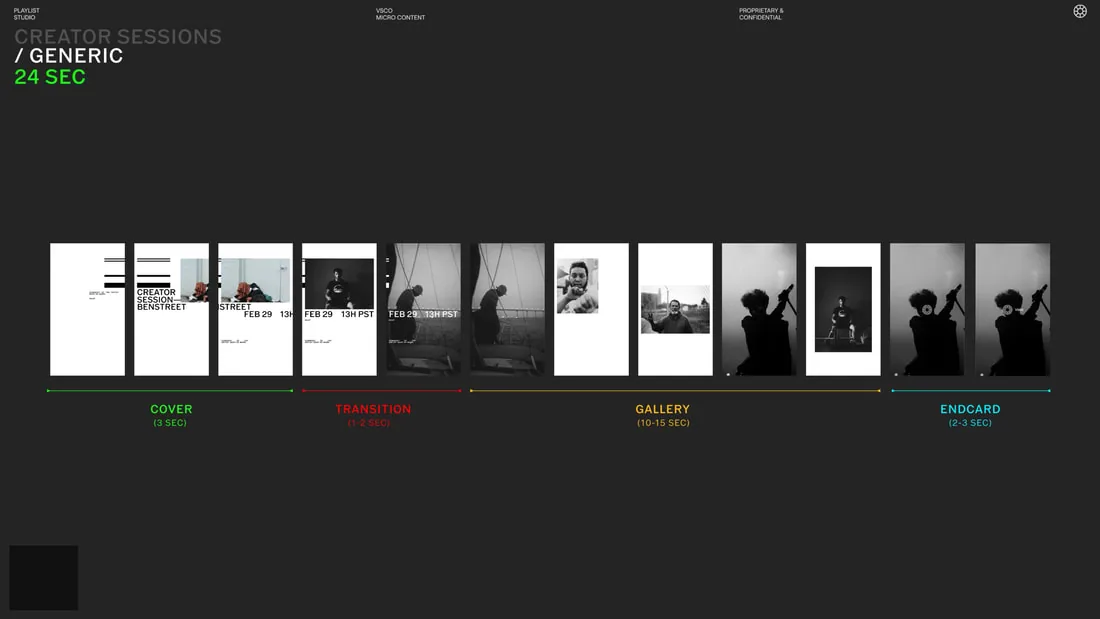This screenshot has width=1100, height=619.
Task: Click the PROPRIETARY & CONFIDENTIAL header label
Action: coord(761,14)
